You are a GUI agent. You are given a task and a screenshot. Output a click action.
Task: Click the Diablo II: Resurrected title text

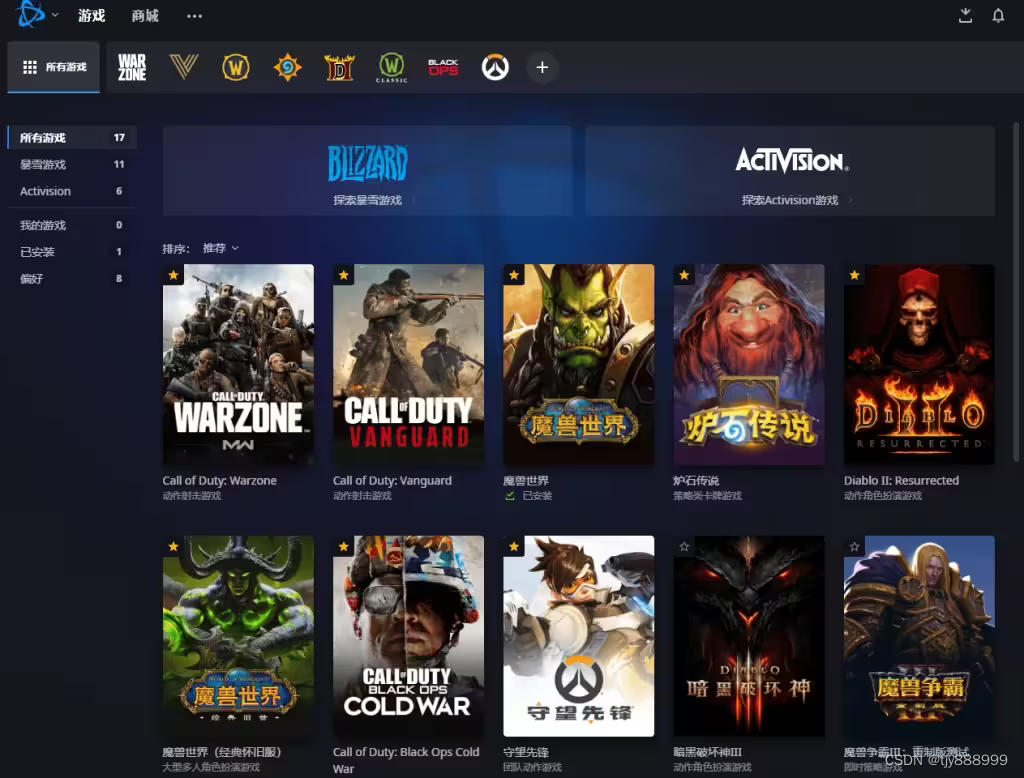901,481
